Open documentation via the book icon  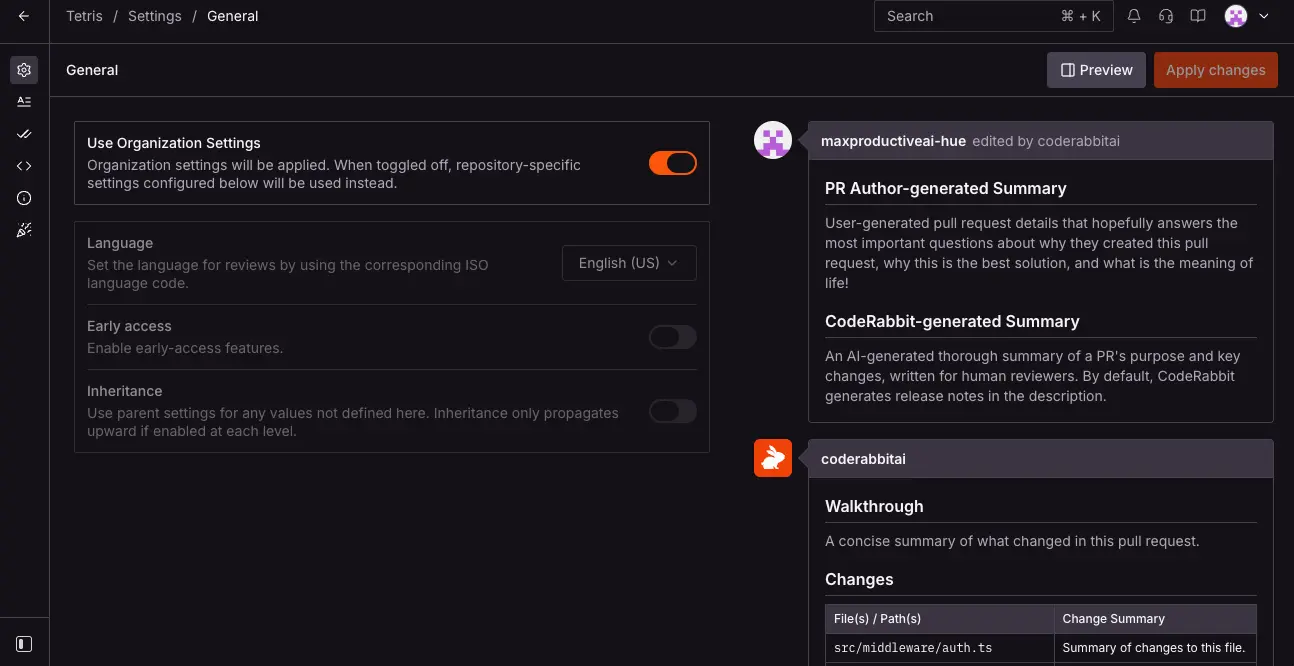click(x=1197, y=16)
